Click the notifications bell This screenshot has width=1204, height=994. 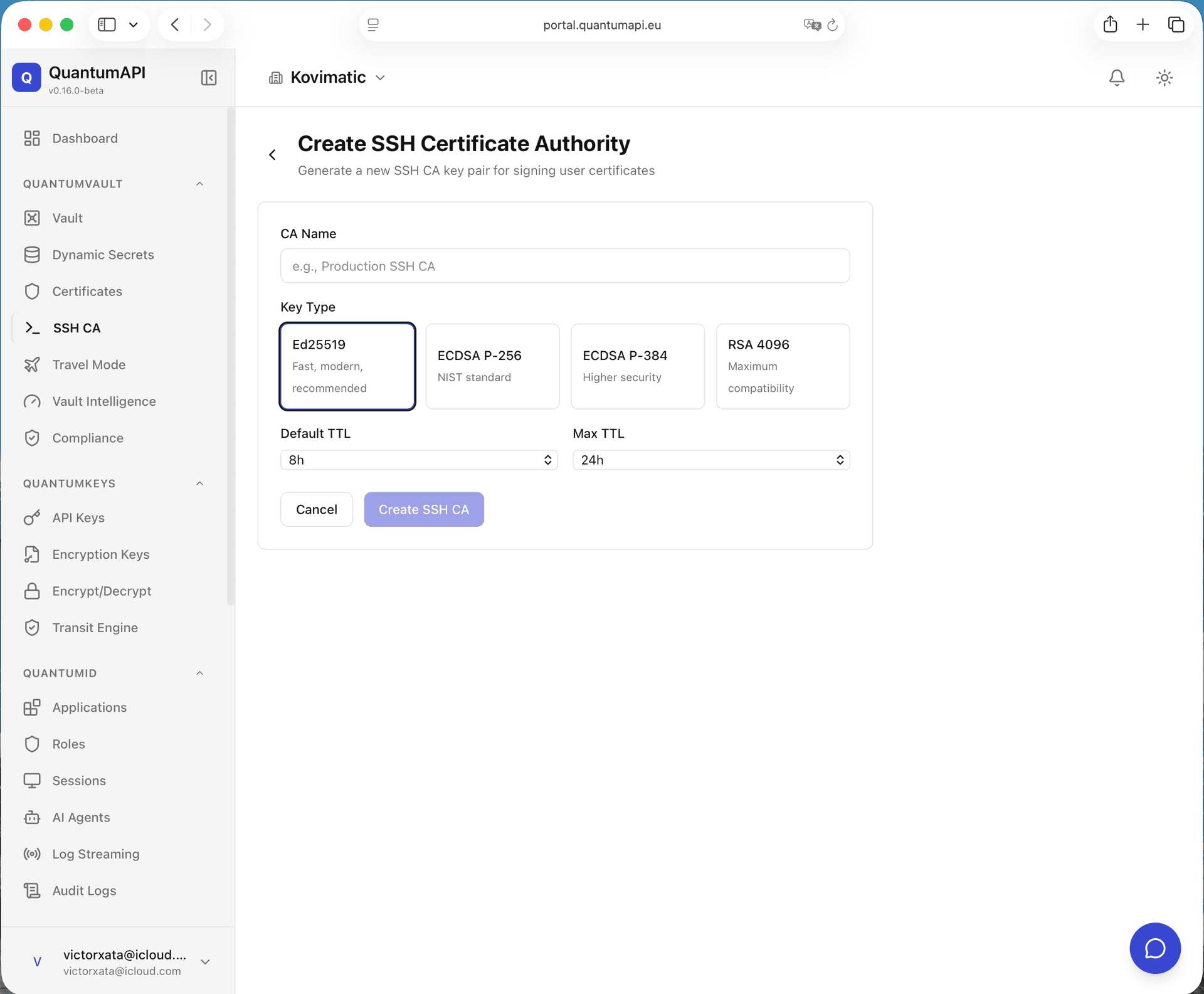[x=1116, y=77]
